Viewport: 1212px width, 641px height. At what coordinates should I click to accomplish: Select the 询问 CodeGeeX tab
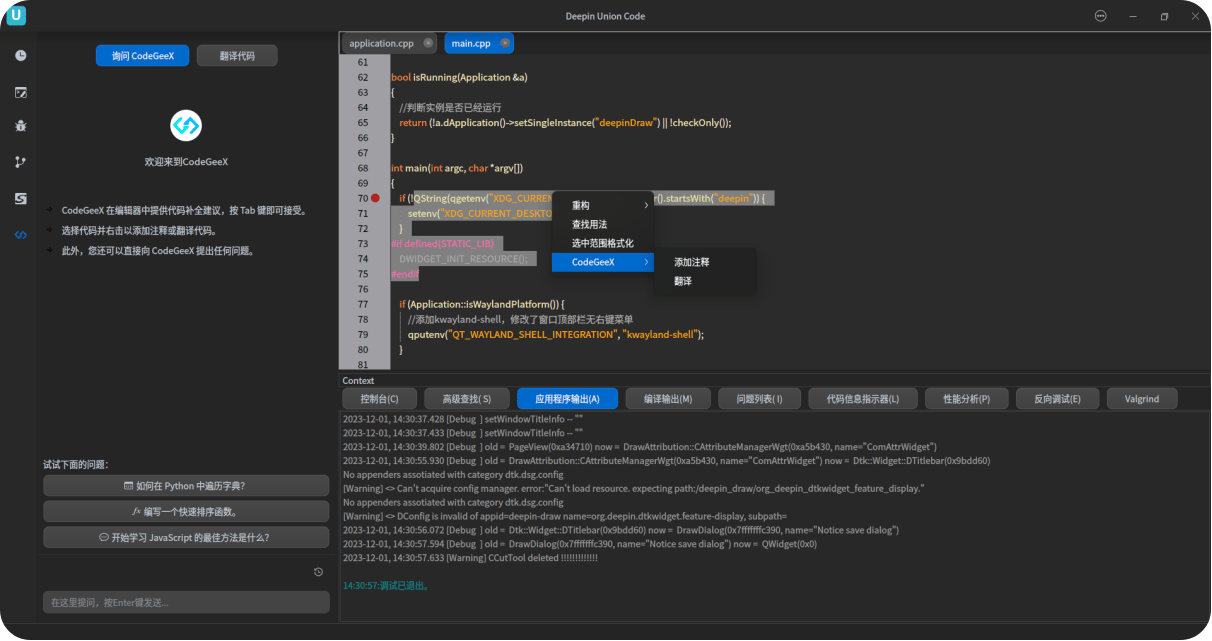pos(142,56)
